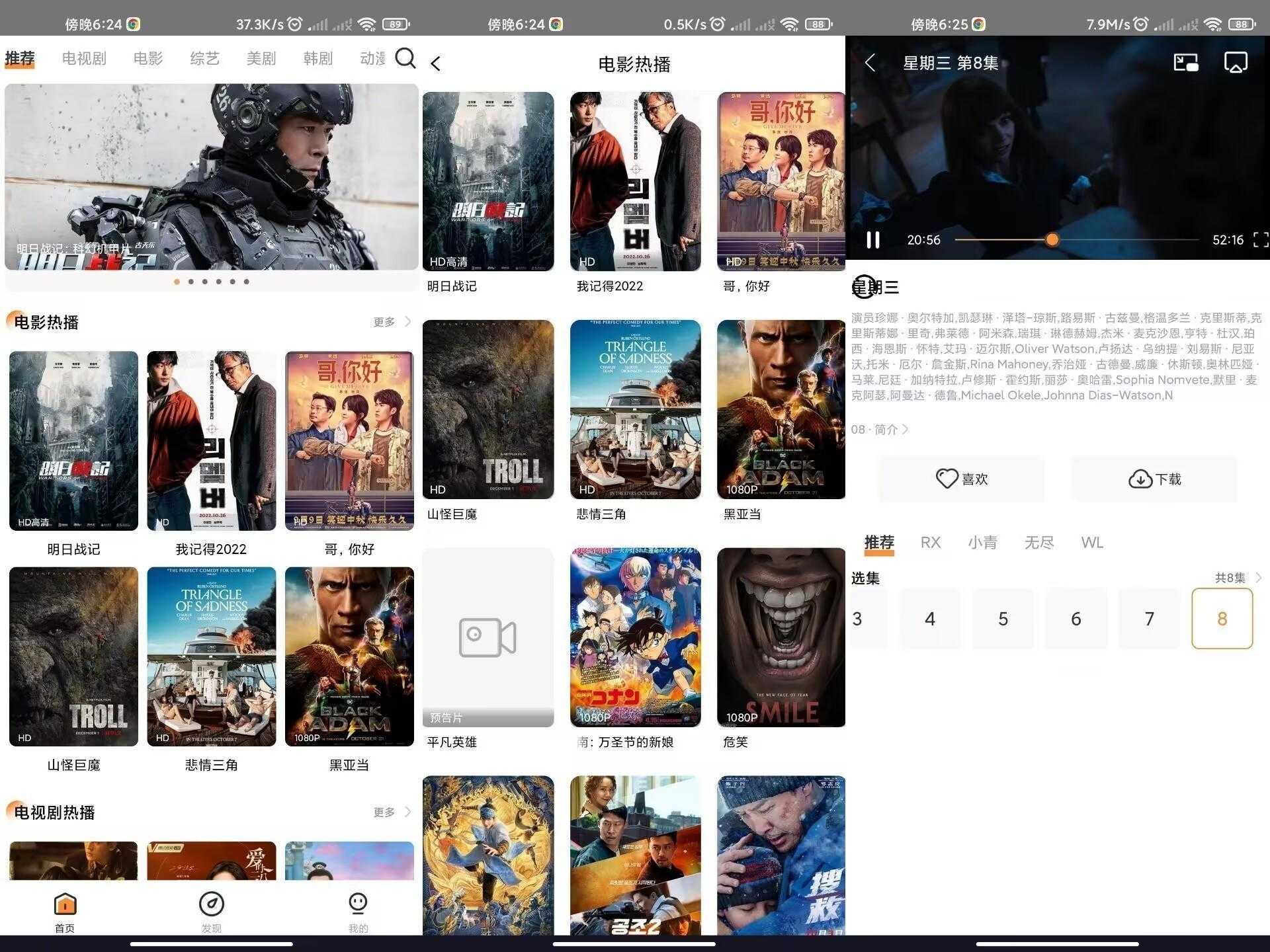Viewport: 1270px width, 952px height.
Task: Click the video progress slider handle
Action: pyautogui.click(x=1052, y=240)
